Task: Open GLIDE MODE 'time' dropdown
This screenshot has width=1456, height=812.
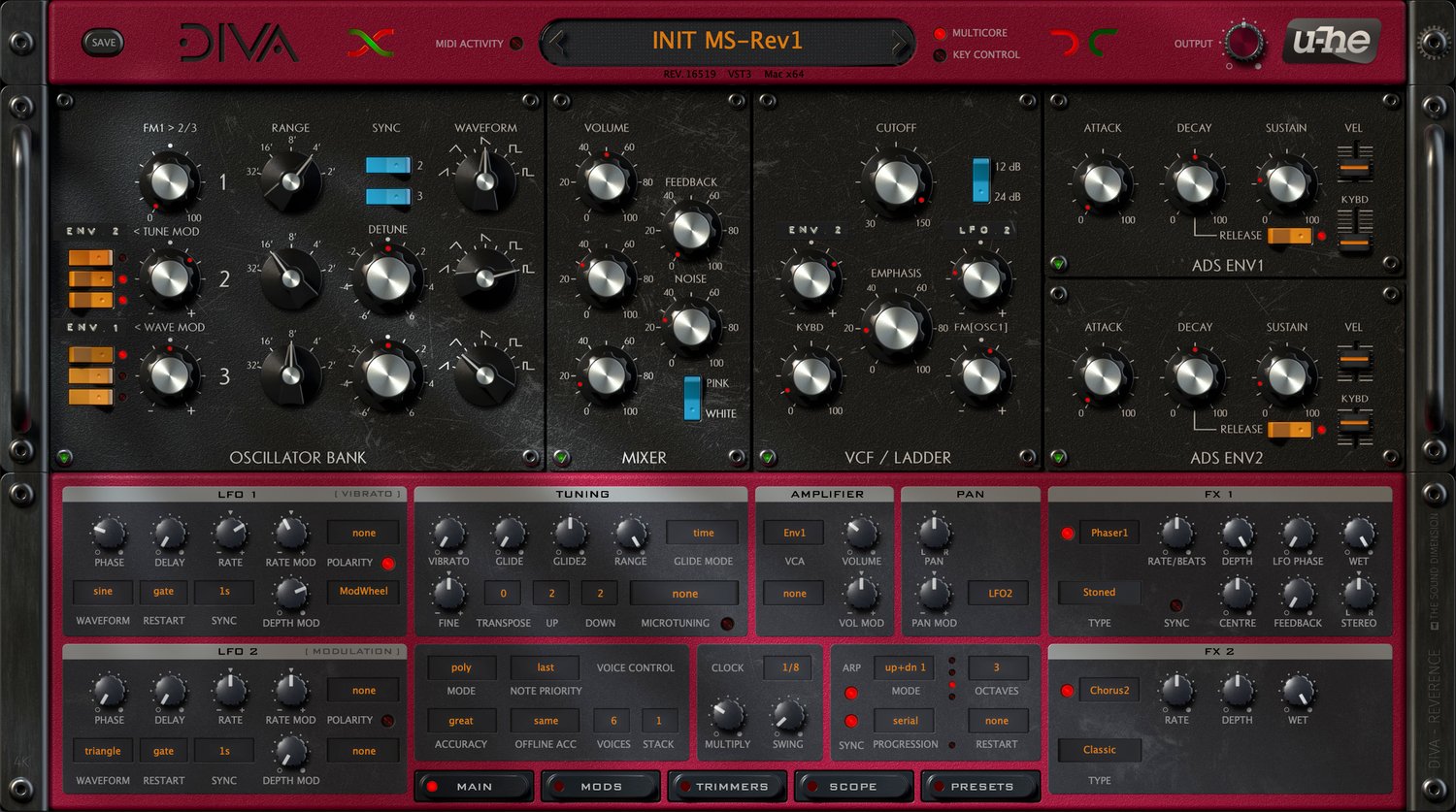Action: tap(704, 533)
